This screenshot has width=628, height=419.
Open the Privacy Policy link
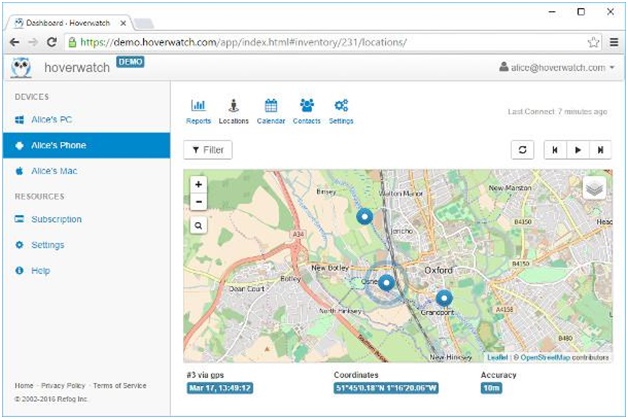coord(63,386)
